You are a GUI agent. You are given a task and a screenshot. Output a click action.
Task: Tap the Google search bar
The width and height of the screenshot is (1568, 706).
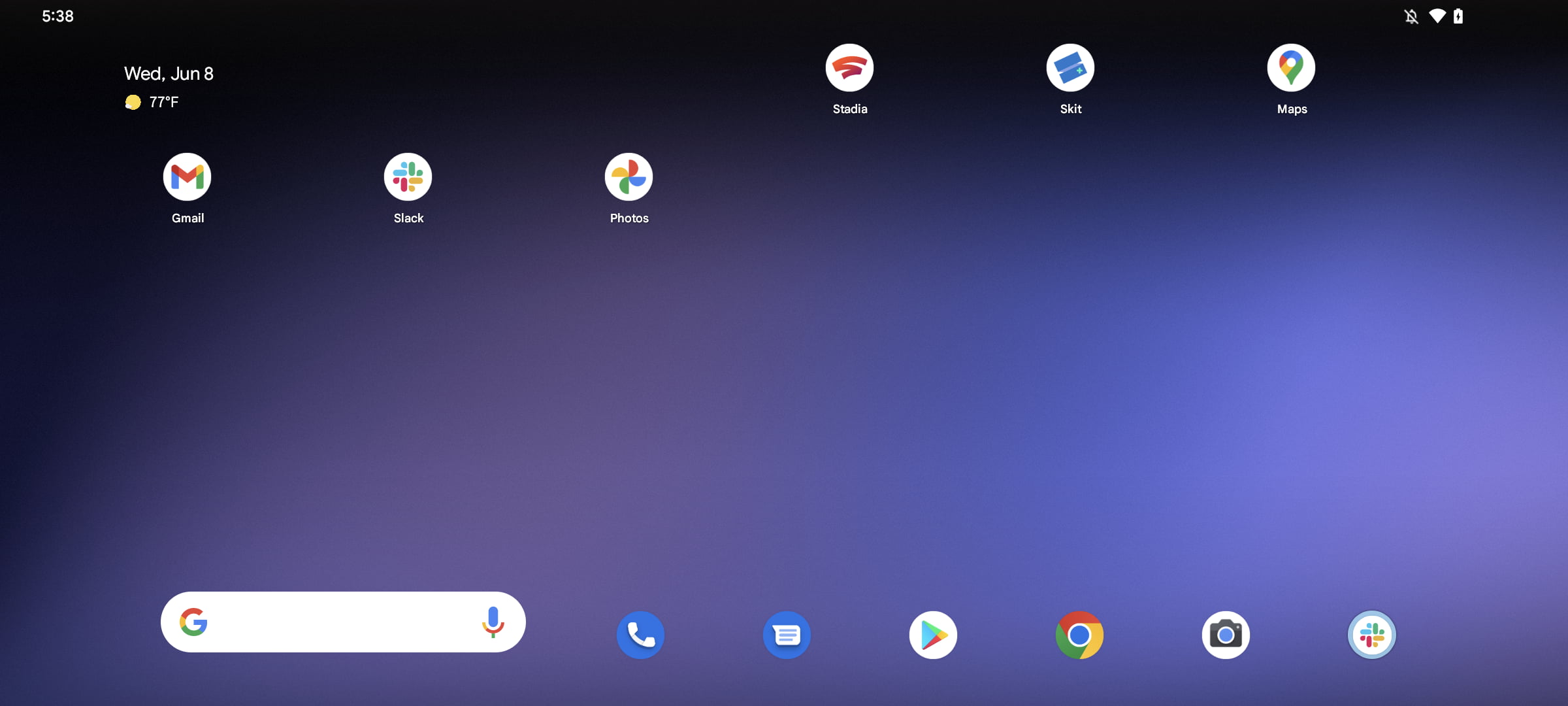343,622
